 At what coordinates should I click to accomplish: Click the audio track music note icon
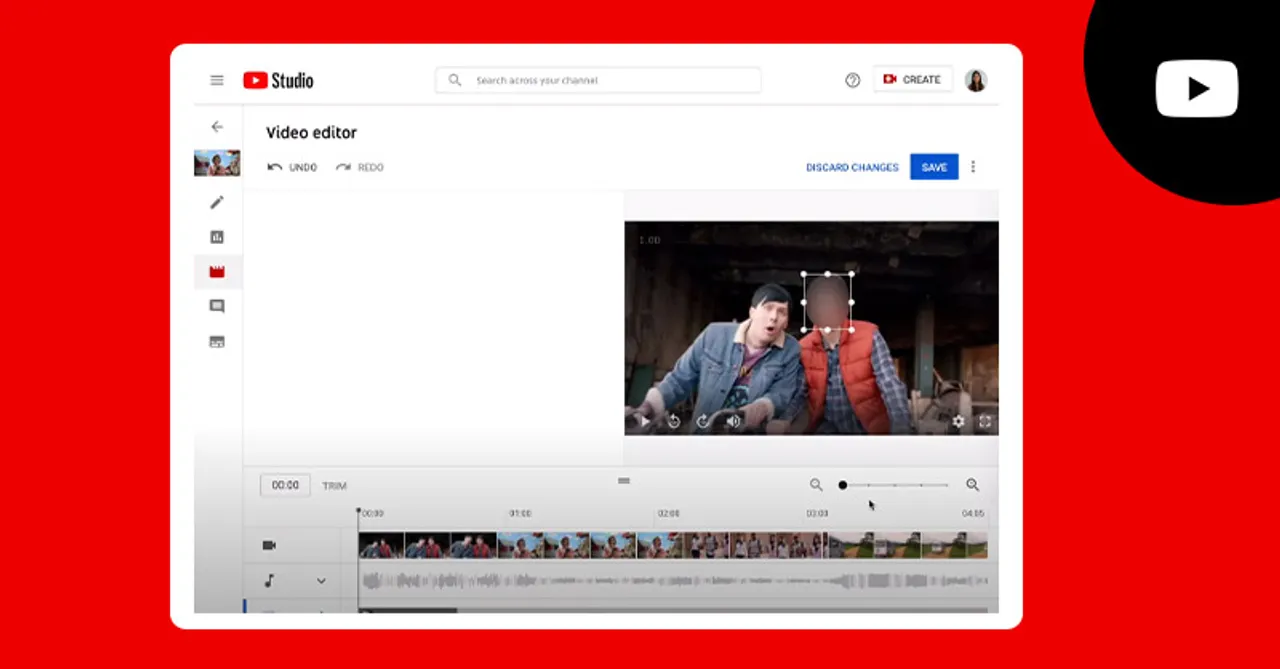click(x=269, y=580)
